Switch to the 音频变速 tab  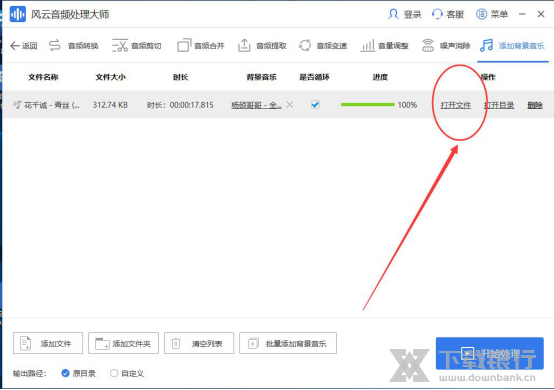[x=323, y=46]
